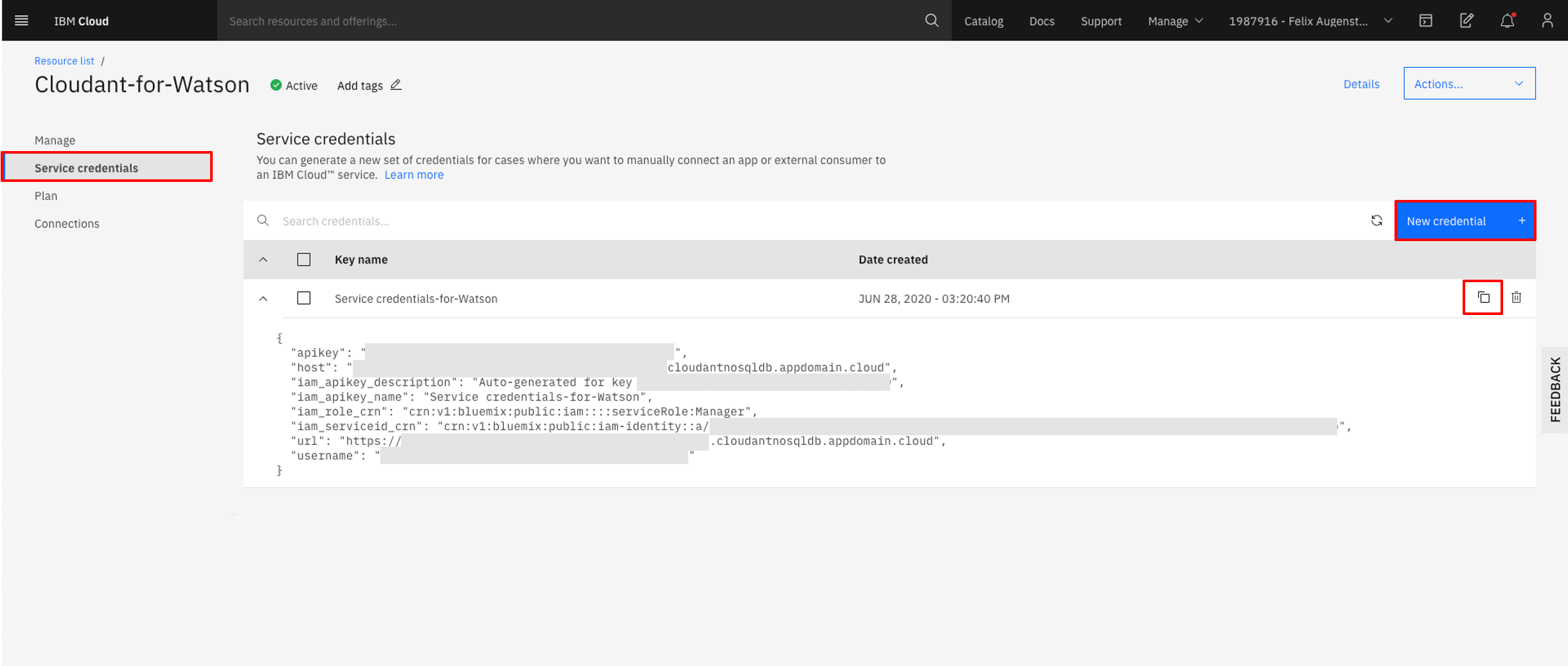Select Plan in the left sidebar
Viewport: 1568px width, 666px height.
[x=46, y=195]
